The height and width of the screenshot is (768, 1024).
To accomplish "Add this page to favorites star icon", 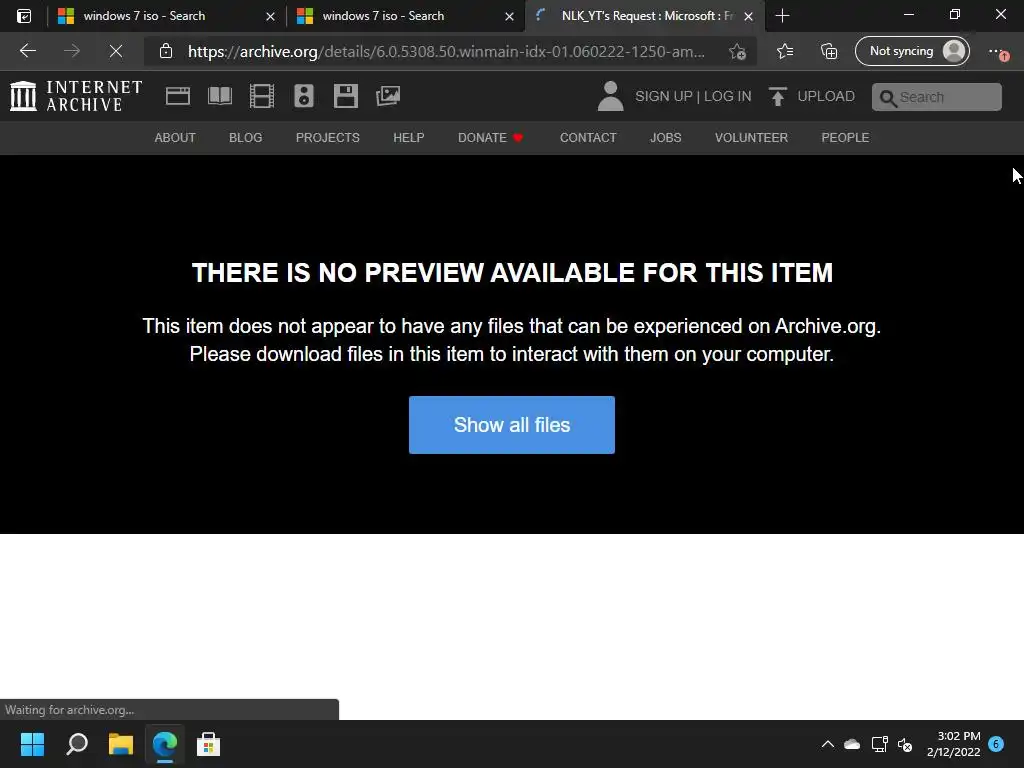I will 737,52.
